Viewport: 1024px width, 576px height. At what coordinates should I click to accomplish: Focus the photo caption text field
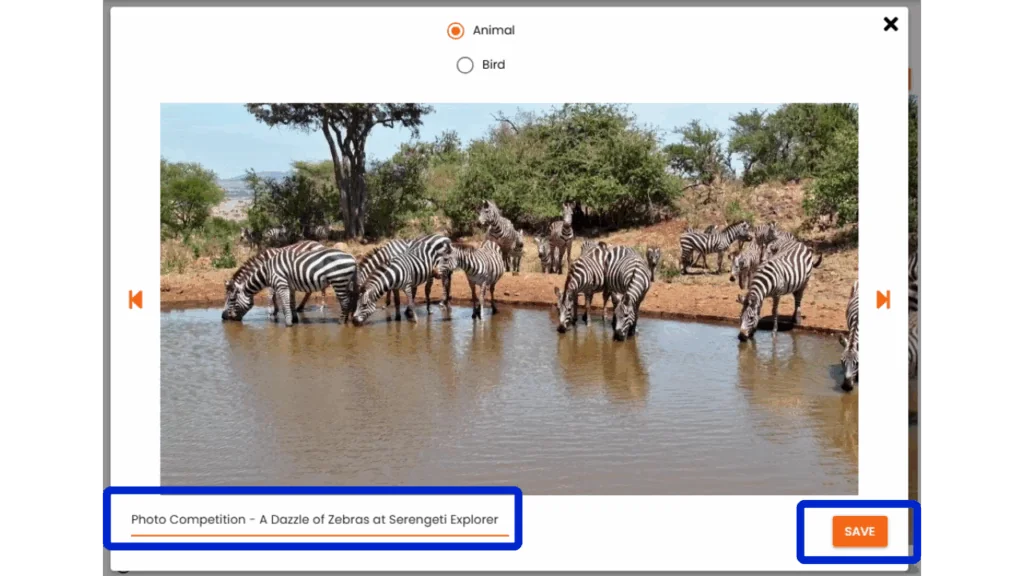coord(314,520)
